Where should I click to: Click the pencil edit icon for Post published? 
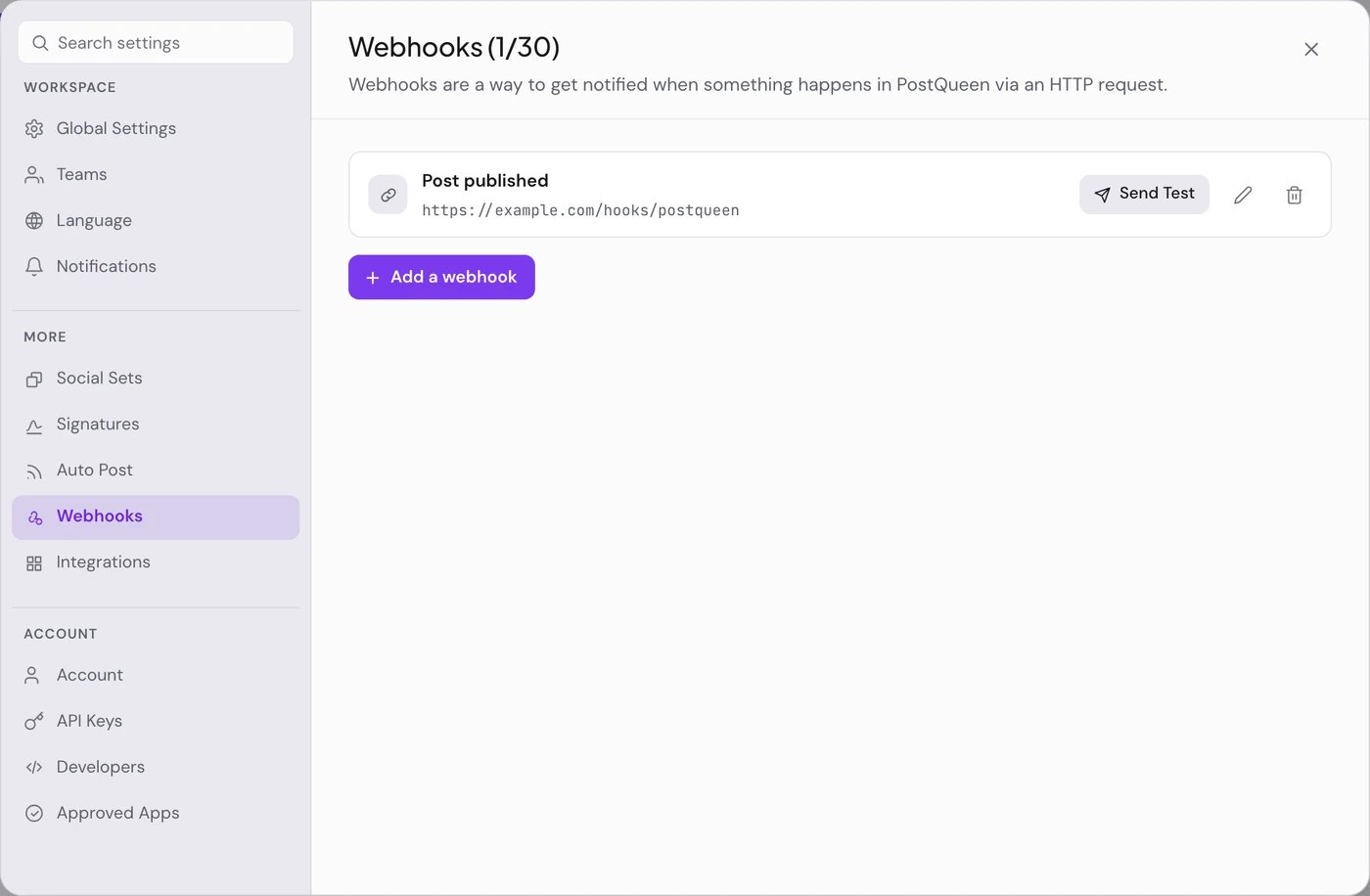(x=1243, y=195)
